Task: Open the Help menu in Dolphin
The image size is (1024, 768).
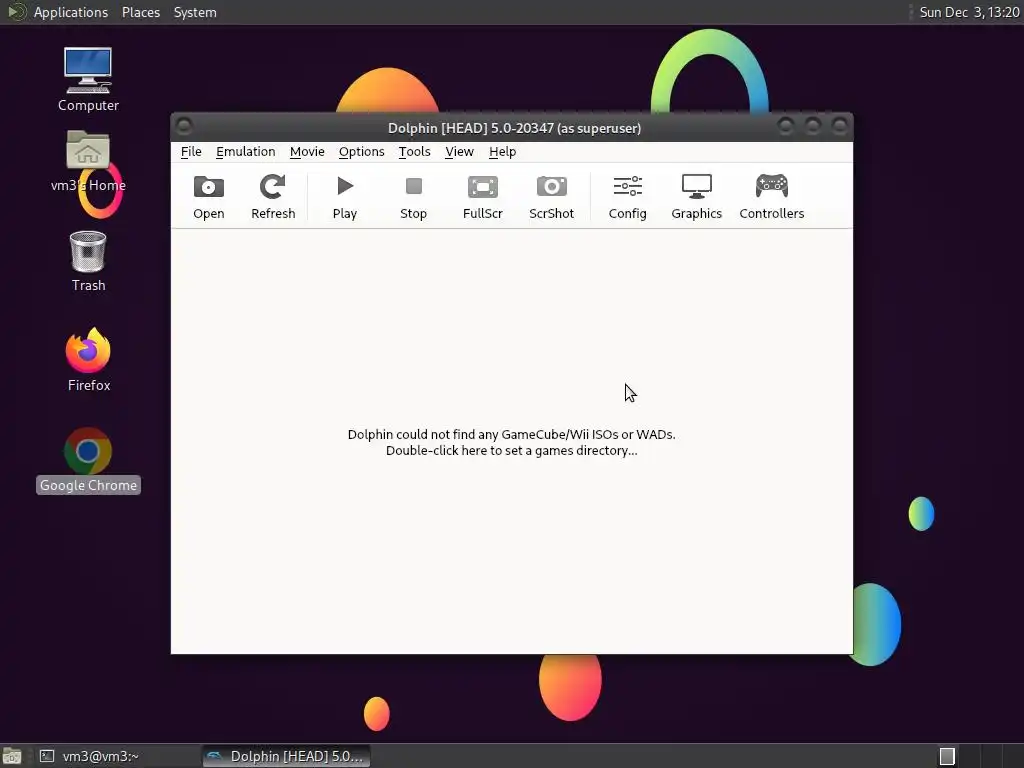Action: point(502,152)
